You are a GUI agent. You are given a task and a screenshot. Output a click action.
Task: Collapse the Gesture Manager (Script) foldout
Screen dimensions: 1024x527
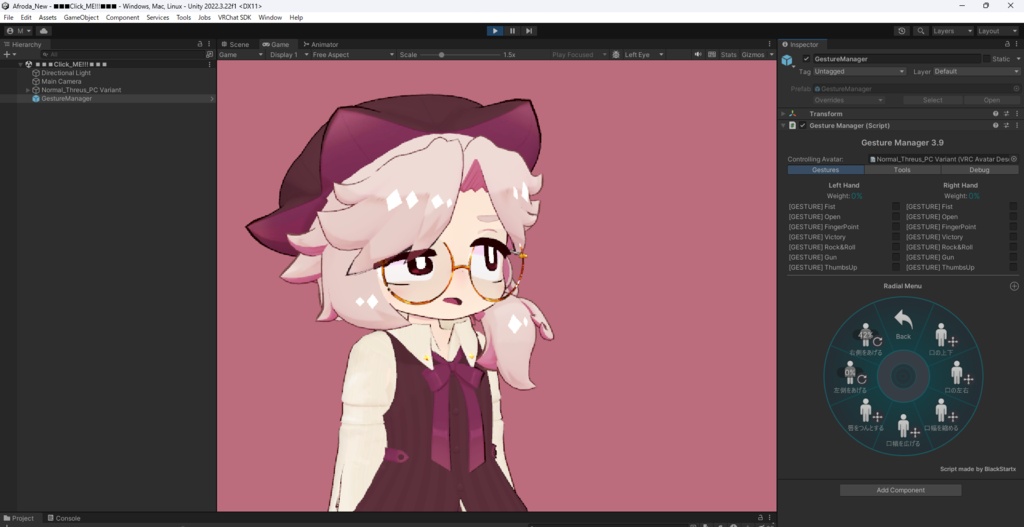[x=783, y=125]
